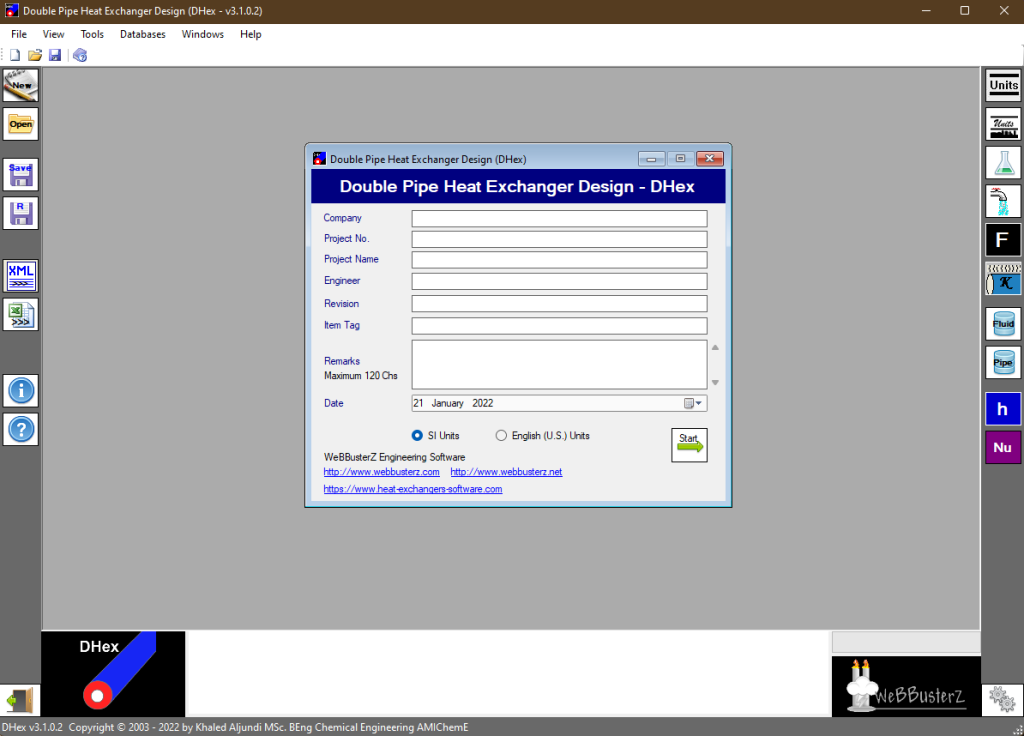Close the DHex dialog with red X
Screen dimensions: 1024x736
tap(709, 159)
